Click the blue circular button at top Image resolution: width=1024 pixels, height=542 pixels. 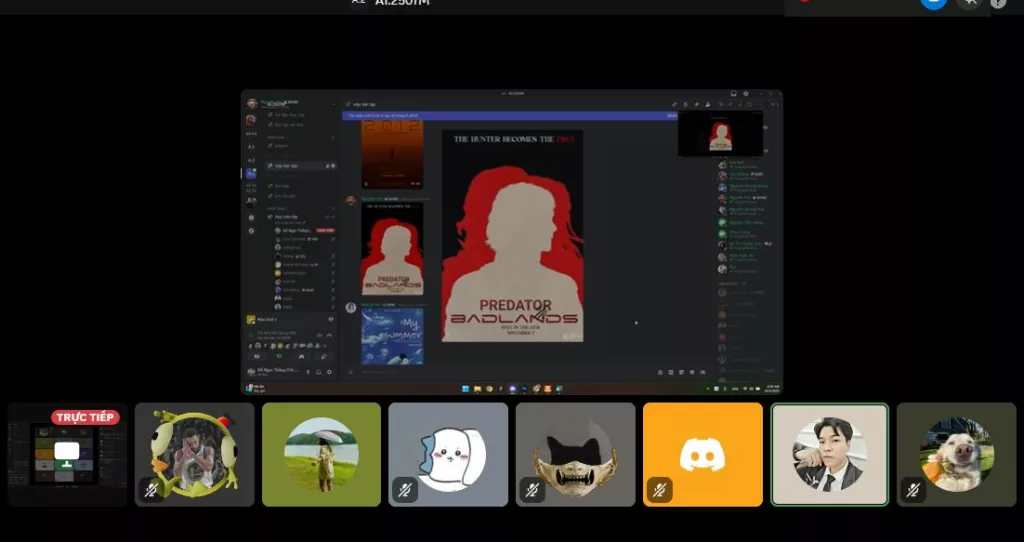933,3
